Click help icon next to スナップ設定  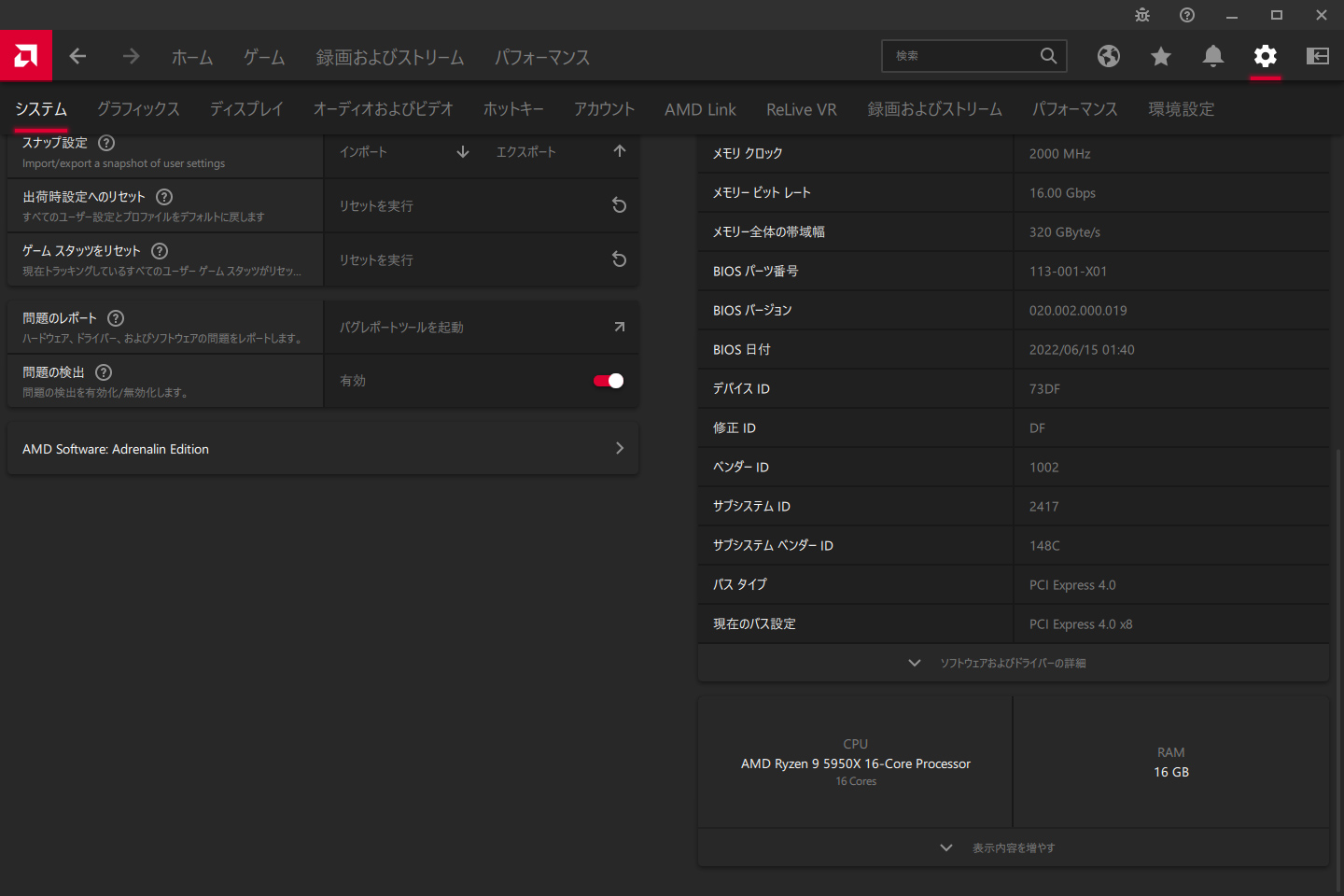pyautogui.click(x=106, y=143)
